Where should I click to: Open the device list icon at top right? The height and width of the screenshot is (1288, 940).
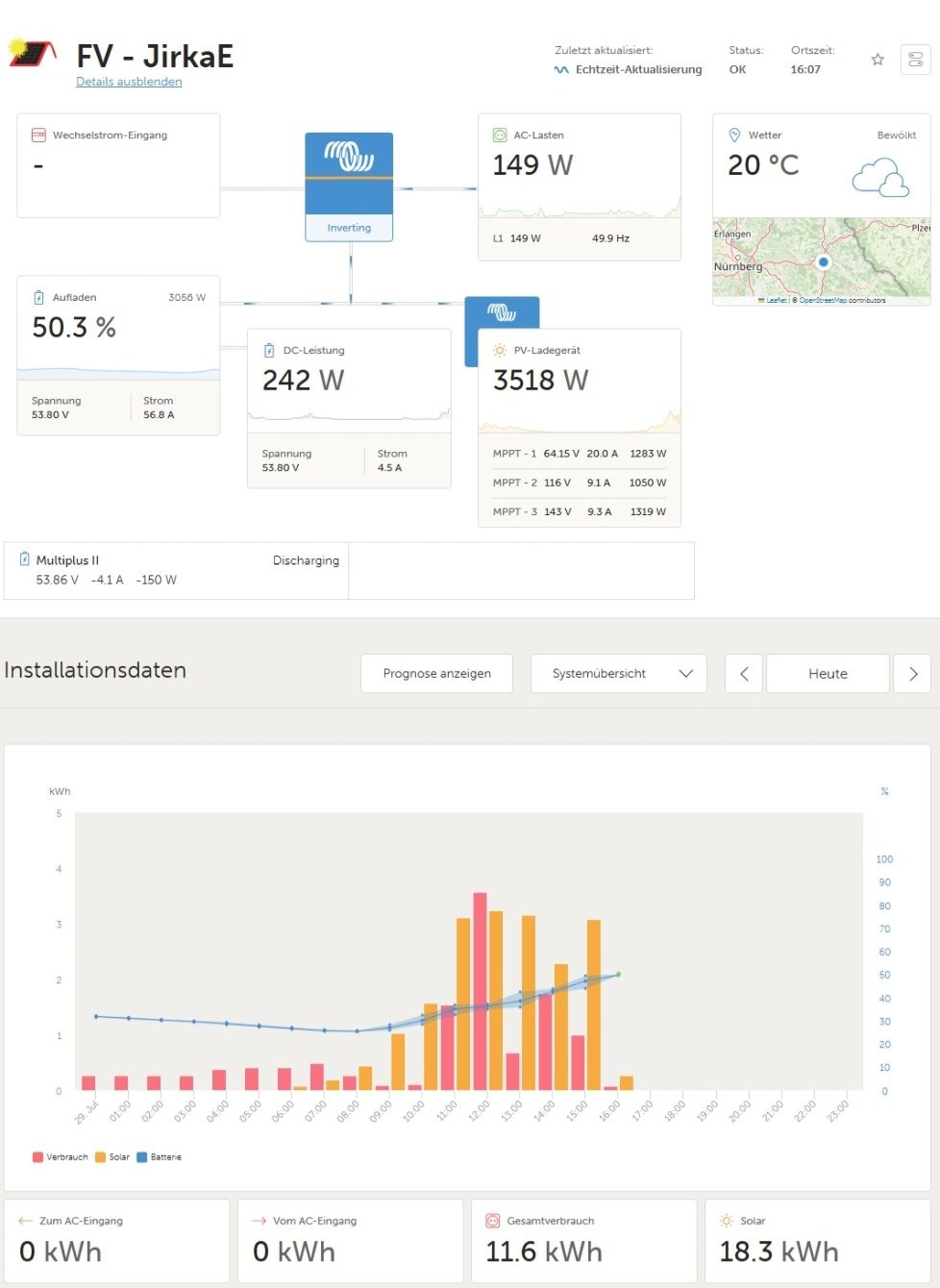click(x=915, y=60)
